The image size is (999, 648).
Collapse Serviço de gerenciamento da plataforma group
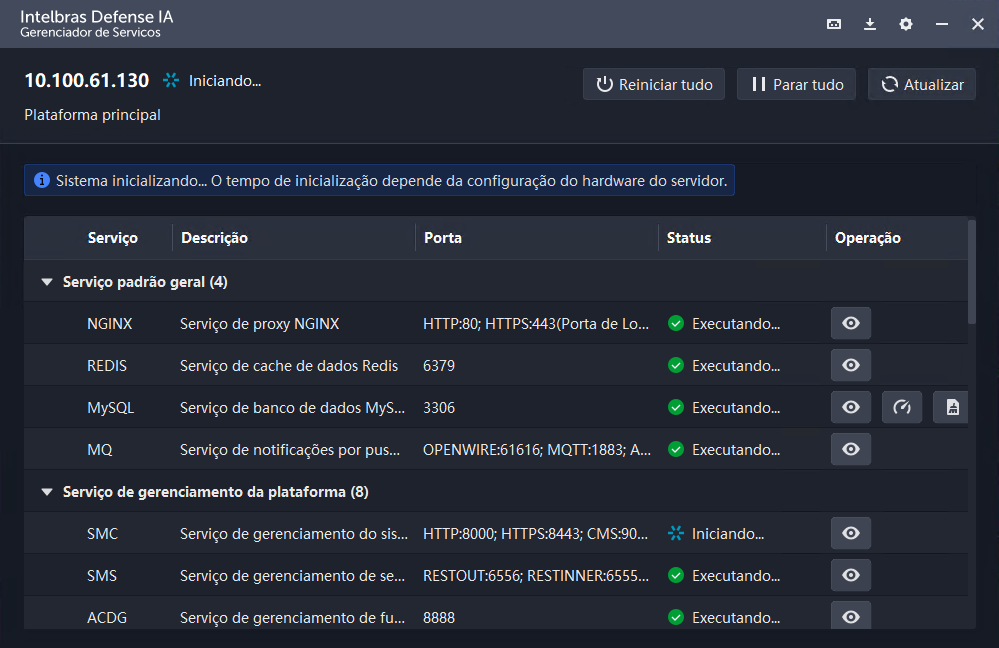click(x=46, y=492)
